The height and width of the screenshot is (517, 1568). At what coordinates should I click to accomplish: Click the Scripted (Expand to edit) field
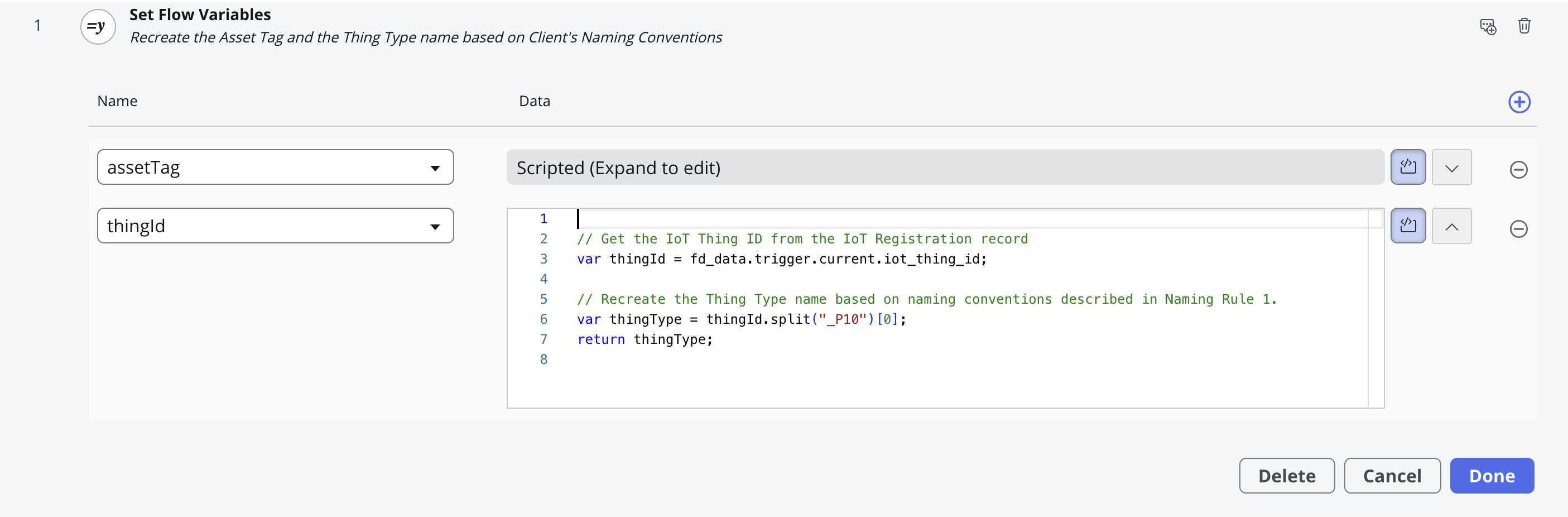coord(945,167)
